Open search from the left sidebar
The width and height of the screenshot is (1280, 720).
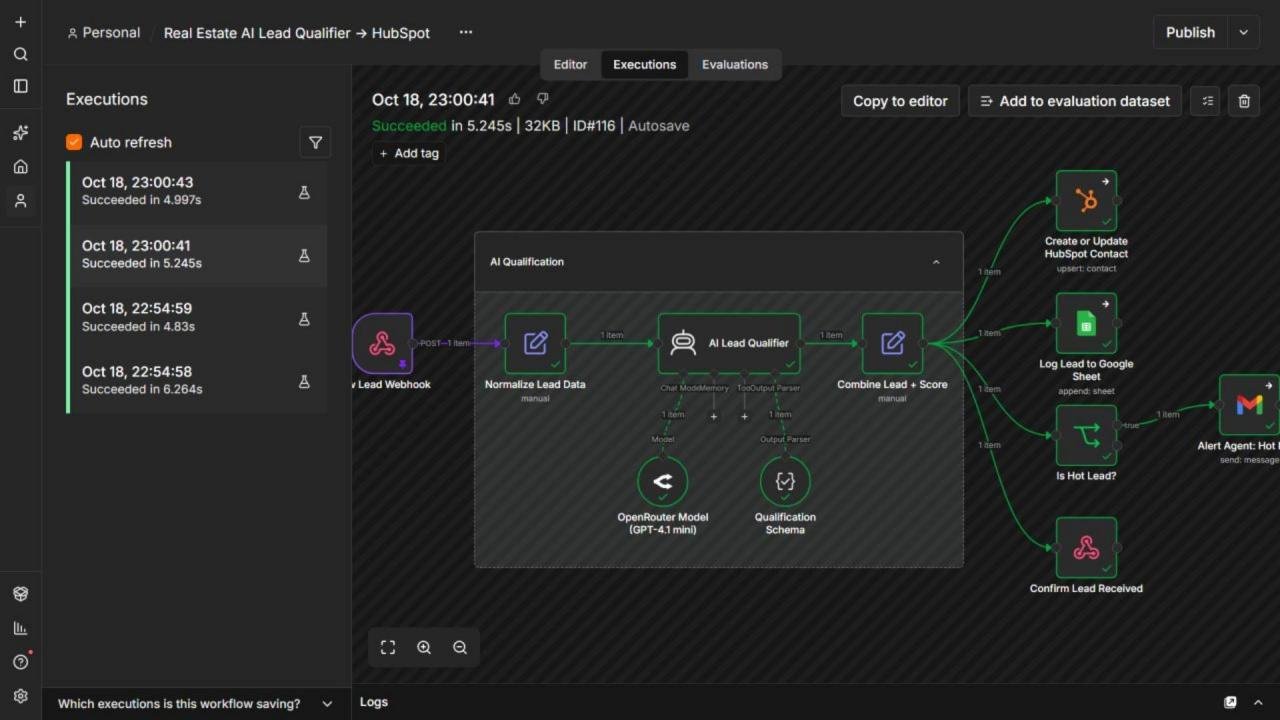point(20,54)
